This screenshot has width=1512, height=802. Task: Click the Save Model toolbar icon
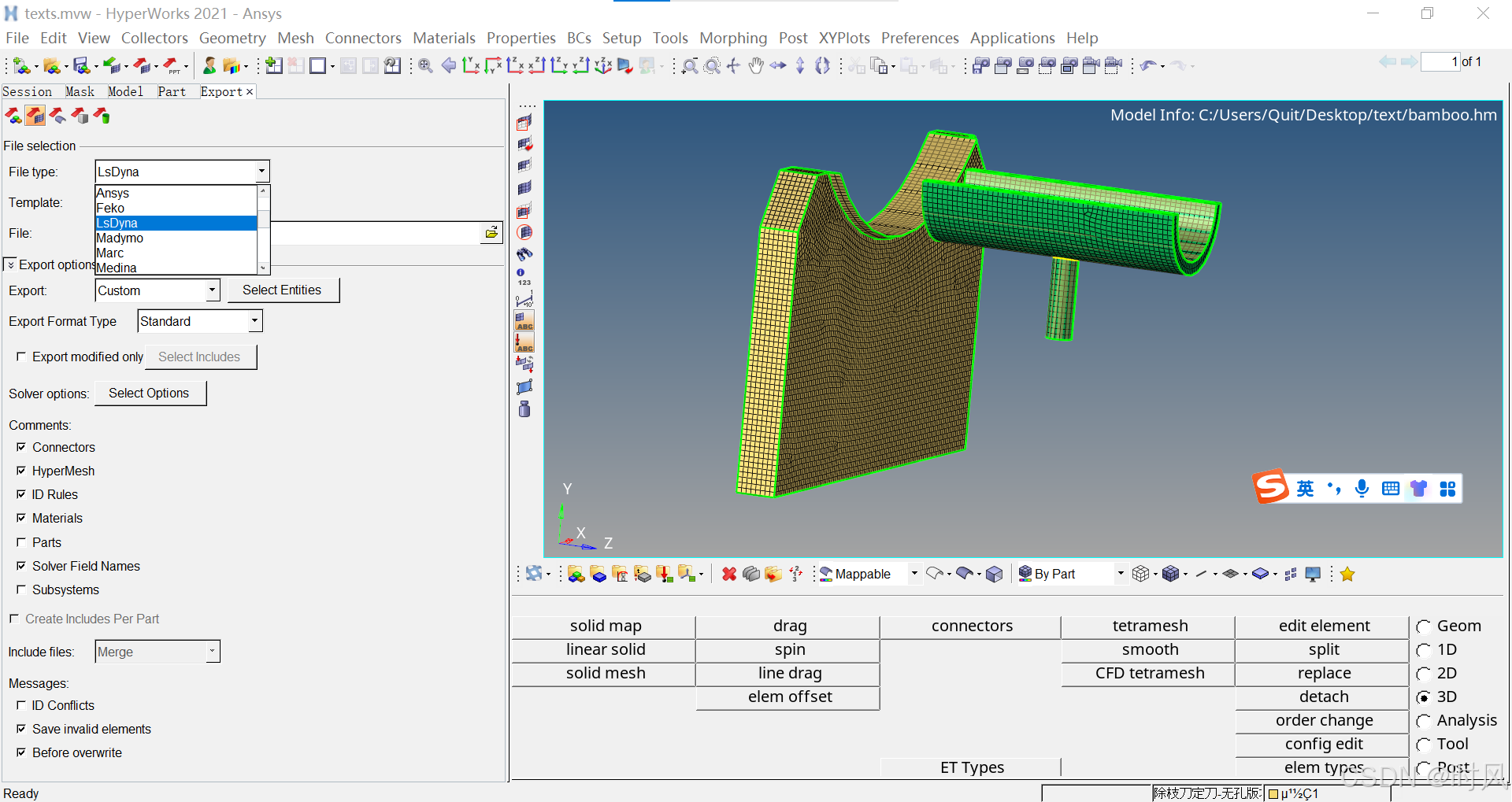81,66
